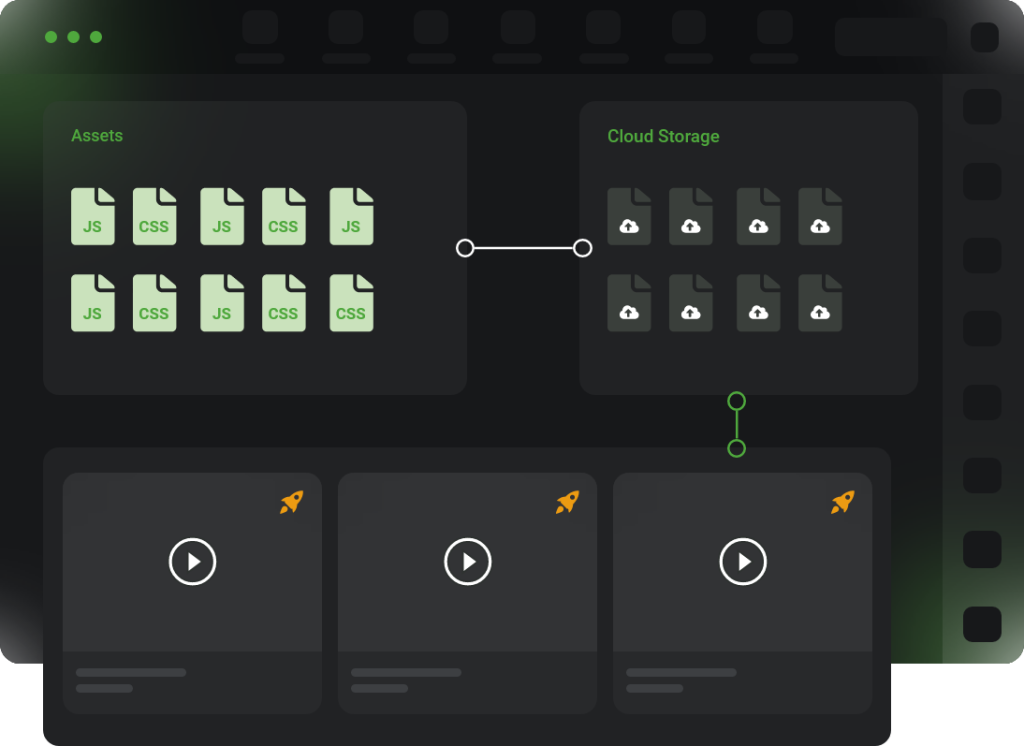Play the video on the left card

(192, 562)
